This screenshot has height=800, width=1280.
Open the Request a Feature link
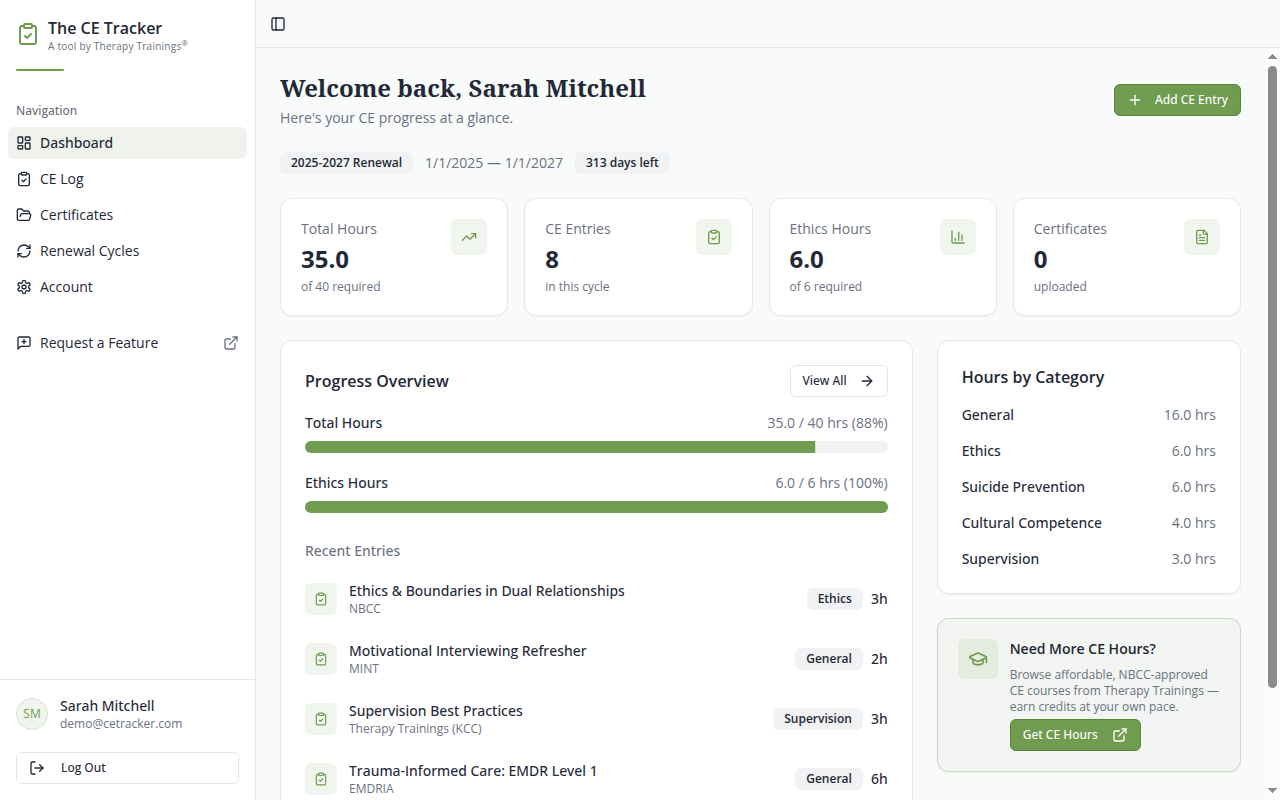click(x=127, y=343)
